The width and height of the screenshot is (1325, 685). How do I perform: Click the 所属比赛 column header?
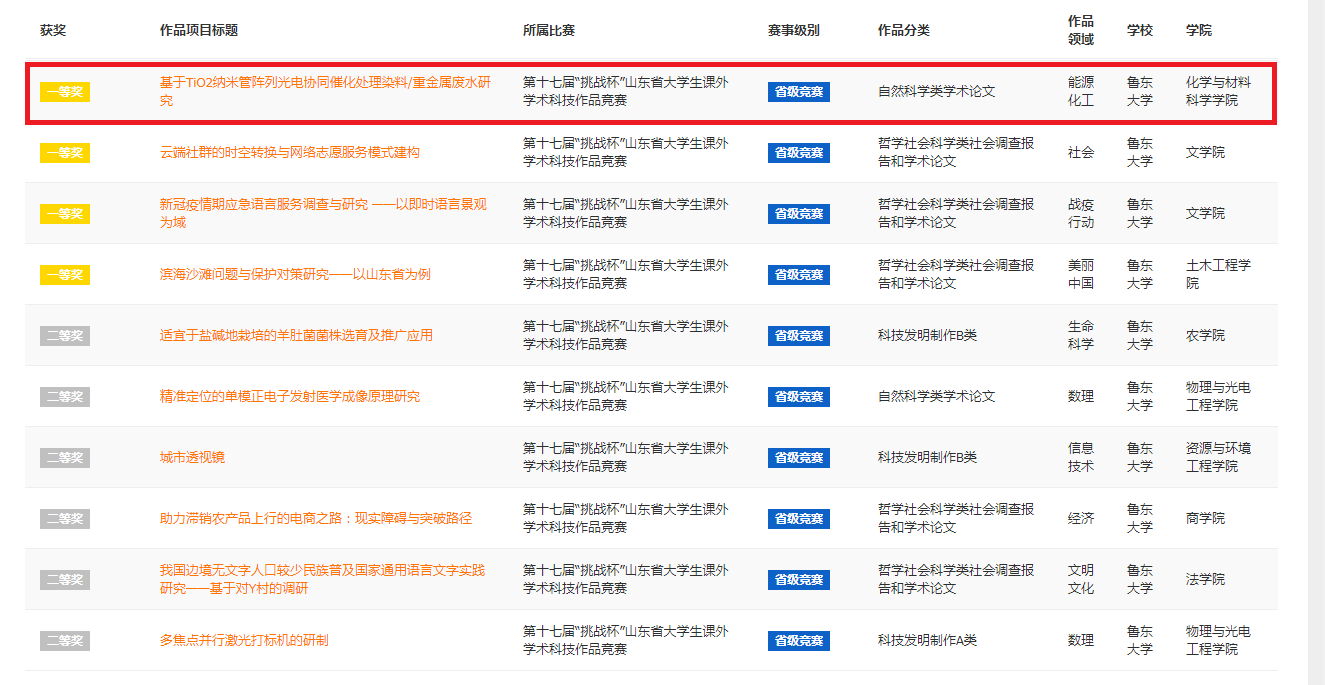549,30
